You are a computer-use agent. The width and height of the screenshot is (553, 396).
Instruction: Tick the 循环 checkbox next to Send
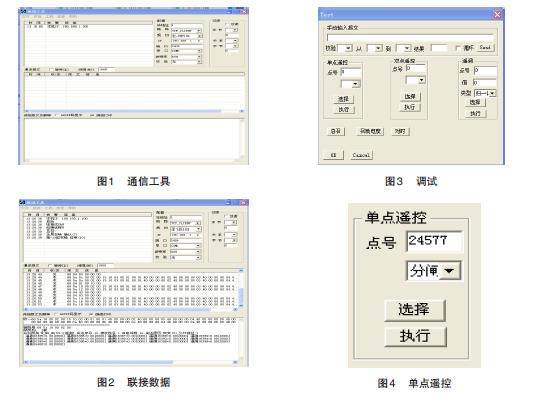(x=458, y=48)
